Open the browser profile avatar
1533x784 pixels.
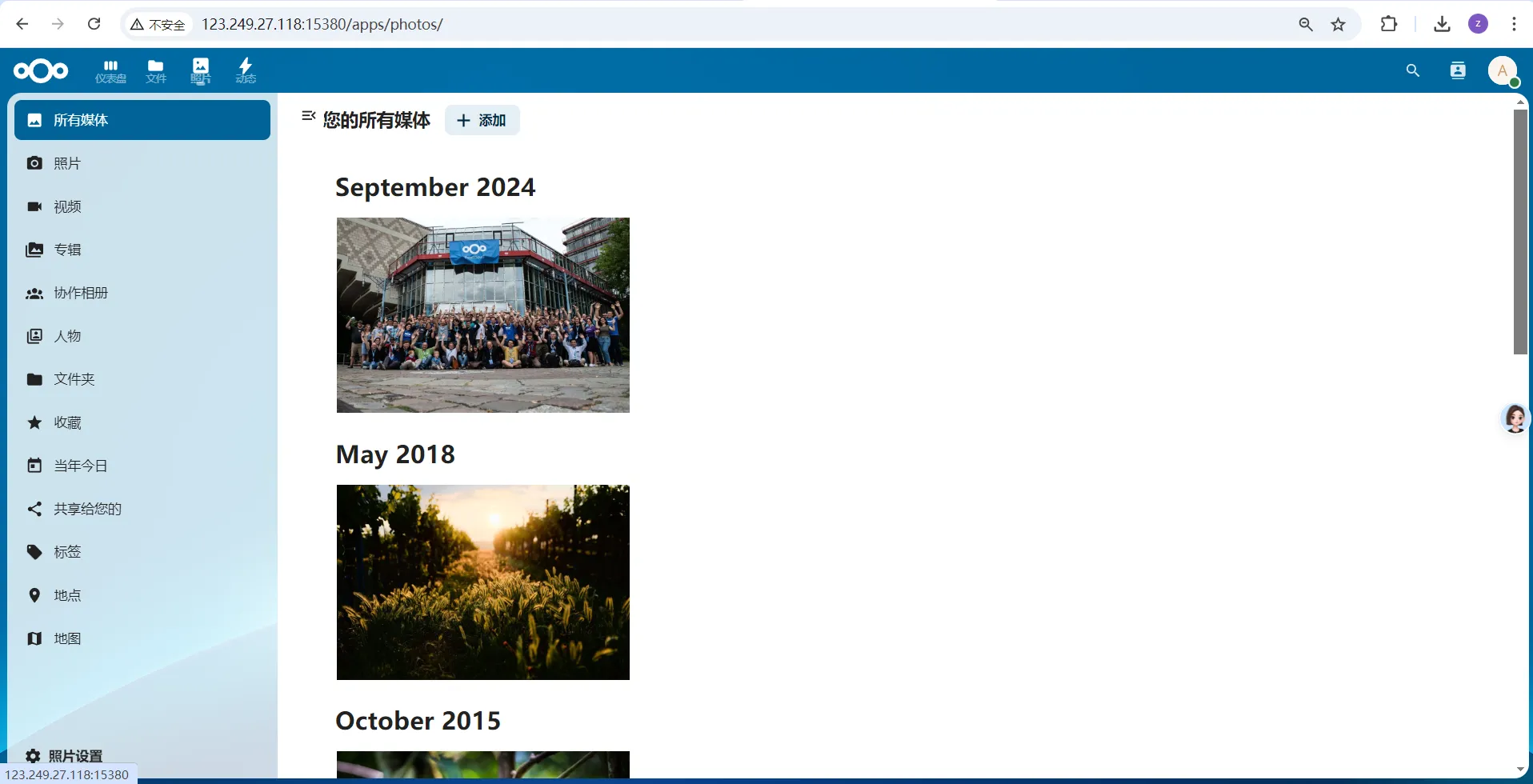point(1478,24)
